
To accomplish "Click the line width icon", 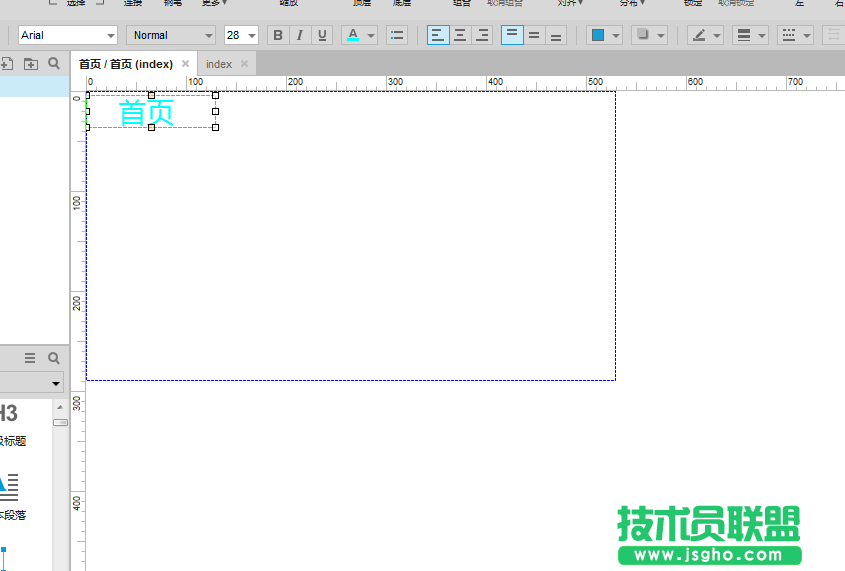I will coord(744,36).
